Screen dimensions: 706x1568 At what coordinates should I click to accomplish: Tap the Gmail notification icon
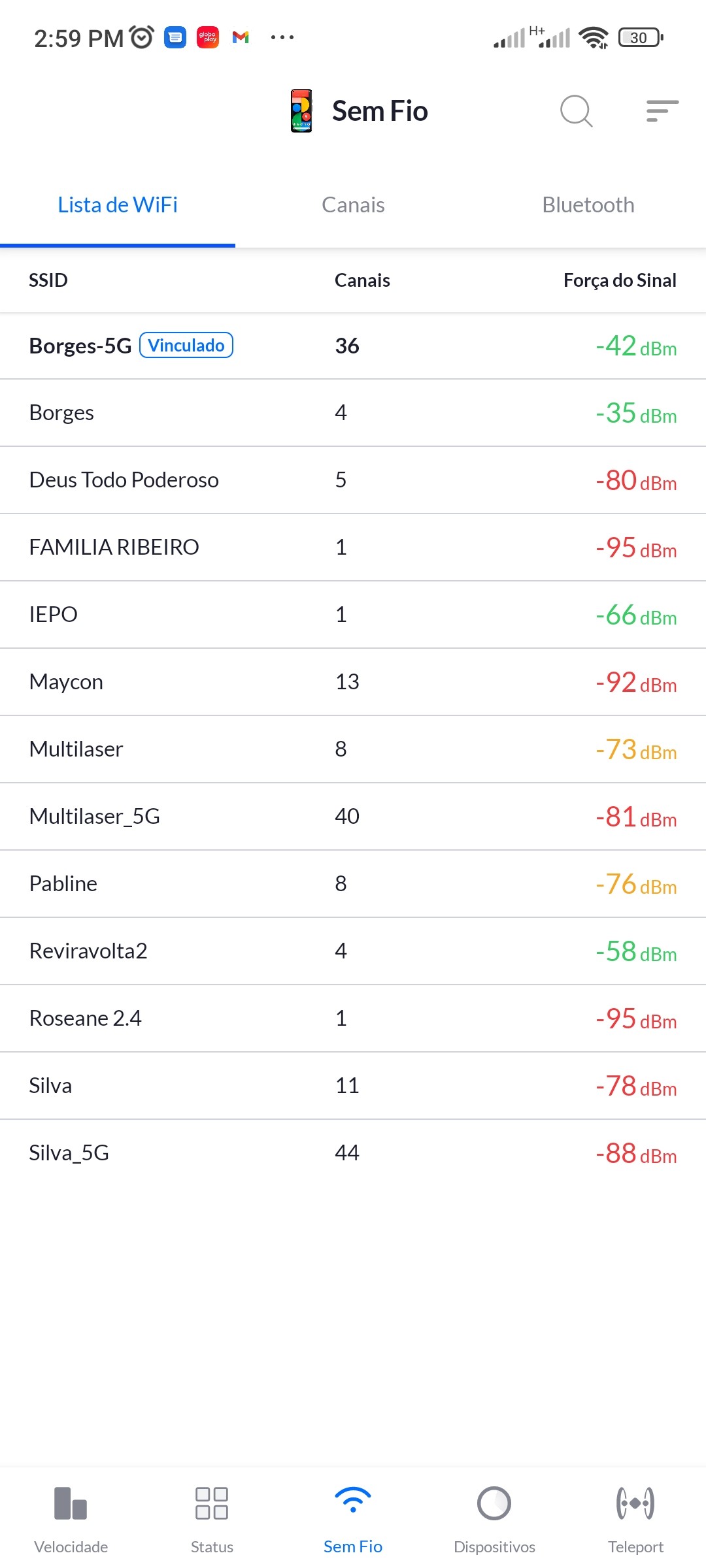click(241, 38)
